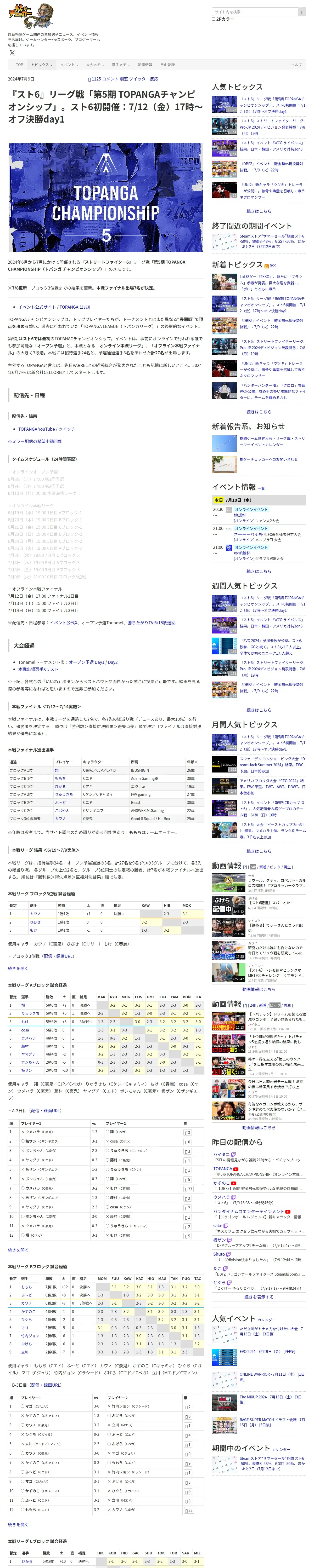Click the TOPANGA CHAMPIONSHIP 5 banner image
Image resolution: width=314 pixels, height=1568 pixels.
click(105, 198)
